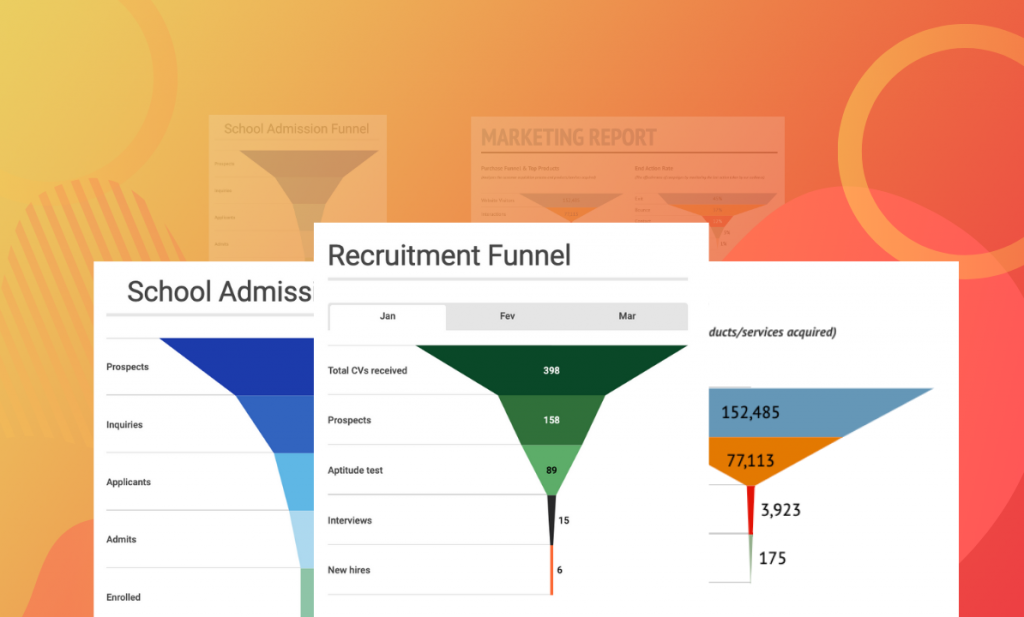Switch to the Mar tab

point(627,316)
